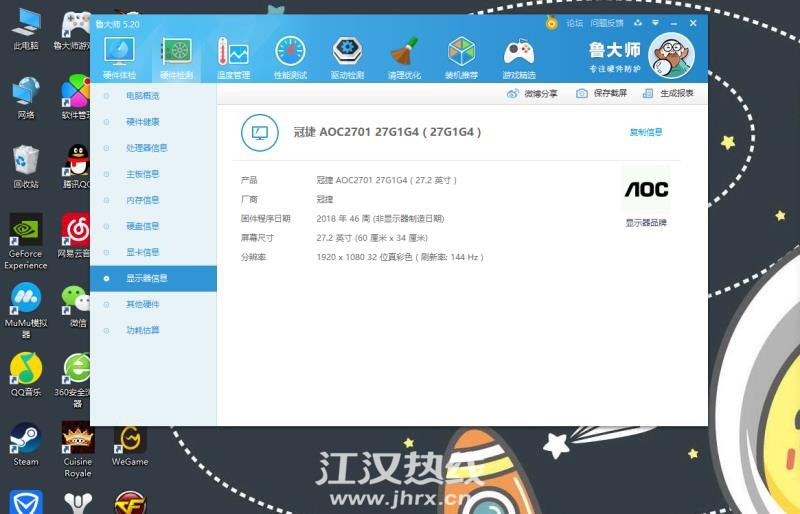This screenshot has width=800, height=514.
Task: Click the 产品 value 冠捷 AOC2701 27G1G4 ( 27.2 英寸 )
Action: pos(386,180)
